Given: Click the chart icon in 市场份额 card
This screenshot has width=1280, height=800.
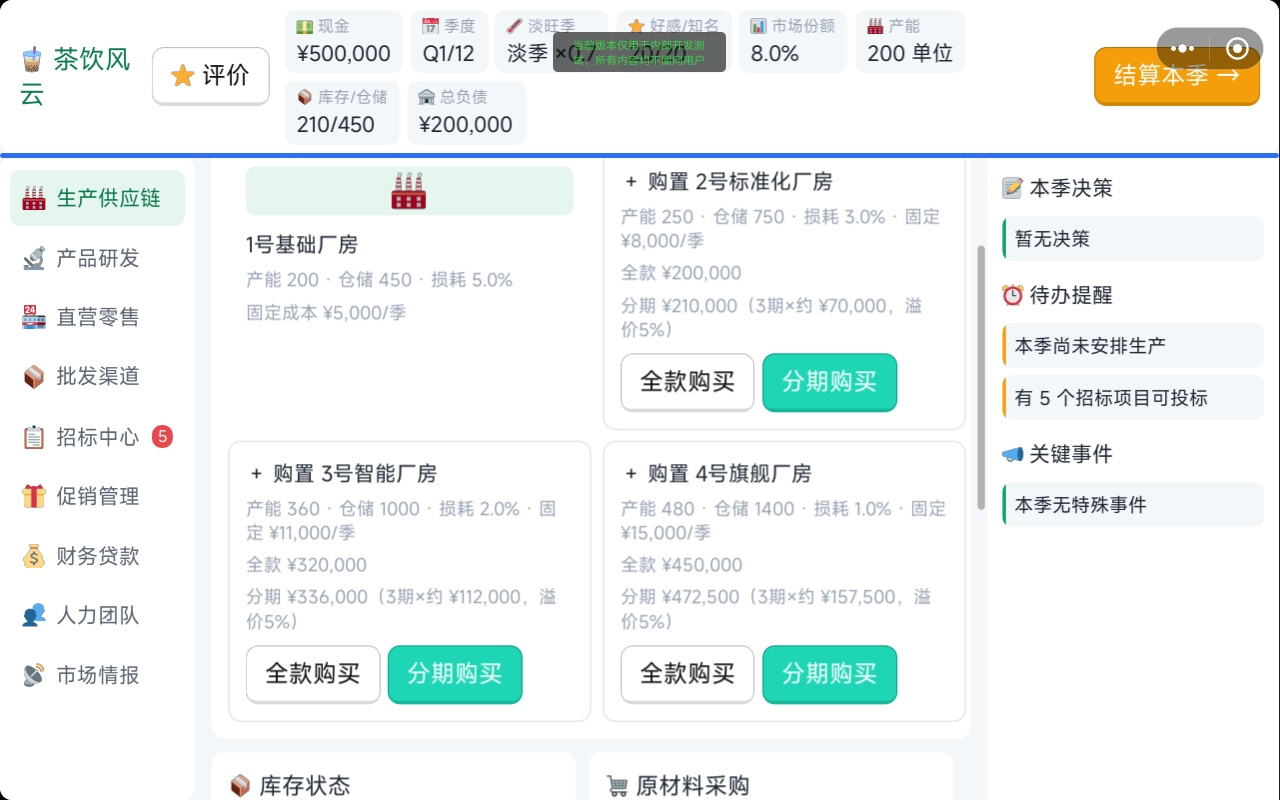Looking at the screenshot, I should [759, 27].
